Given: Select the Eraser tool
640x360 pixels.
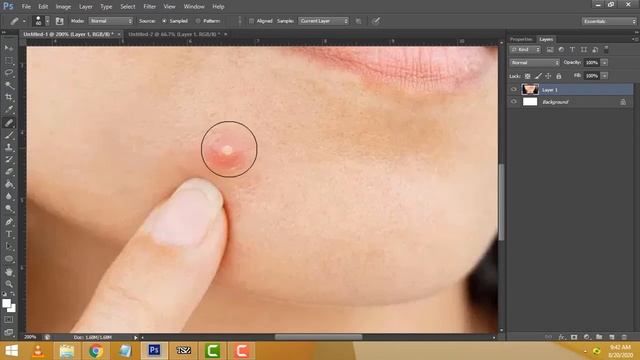Looking at the screenshot, I should pos(9,172).
